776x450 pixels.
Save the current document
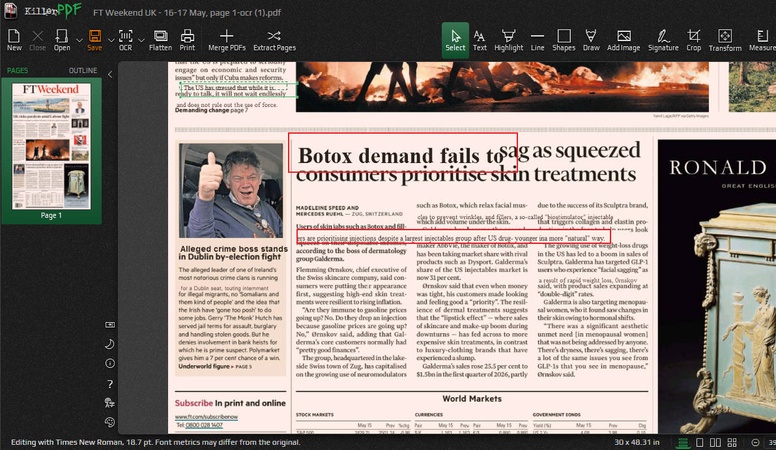click(95, 40)
